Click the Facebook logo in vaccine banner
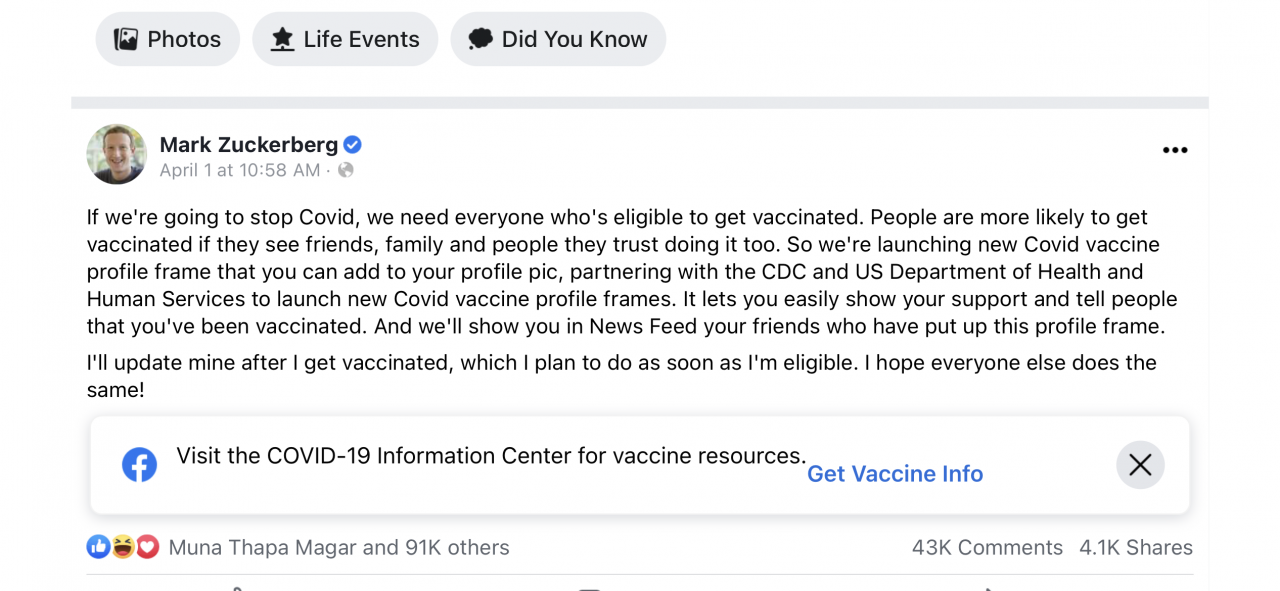The height and width of the screenshot is (591, 1280). point(140,465)
